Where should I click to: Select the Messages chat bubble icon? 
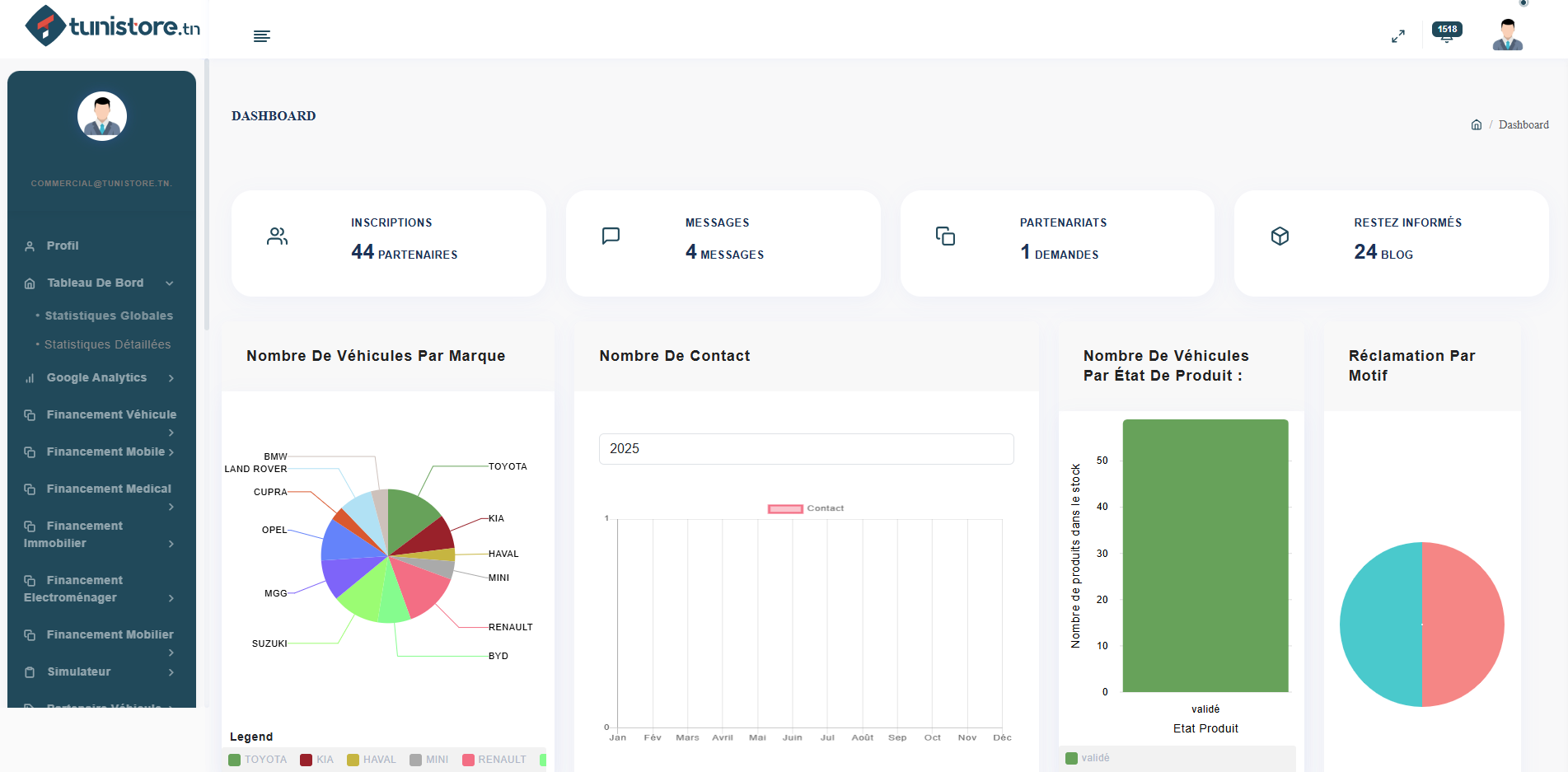coord(611,236)
